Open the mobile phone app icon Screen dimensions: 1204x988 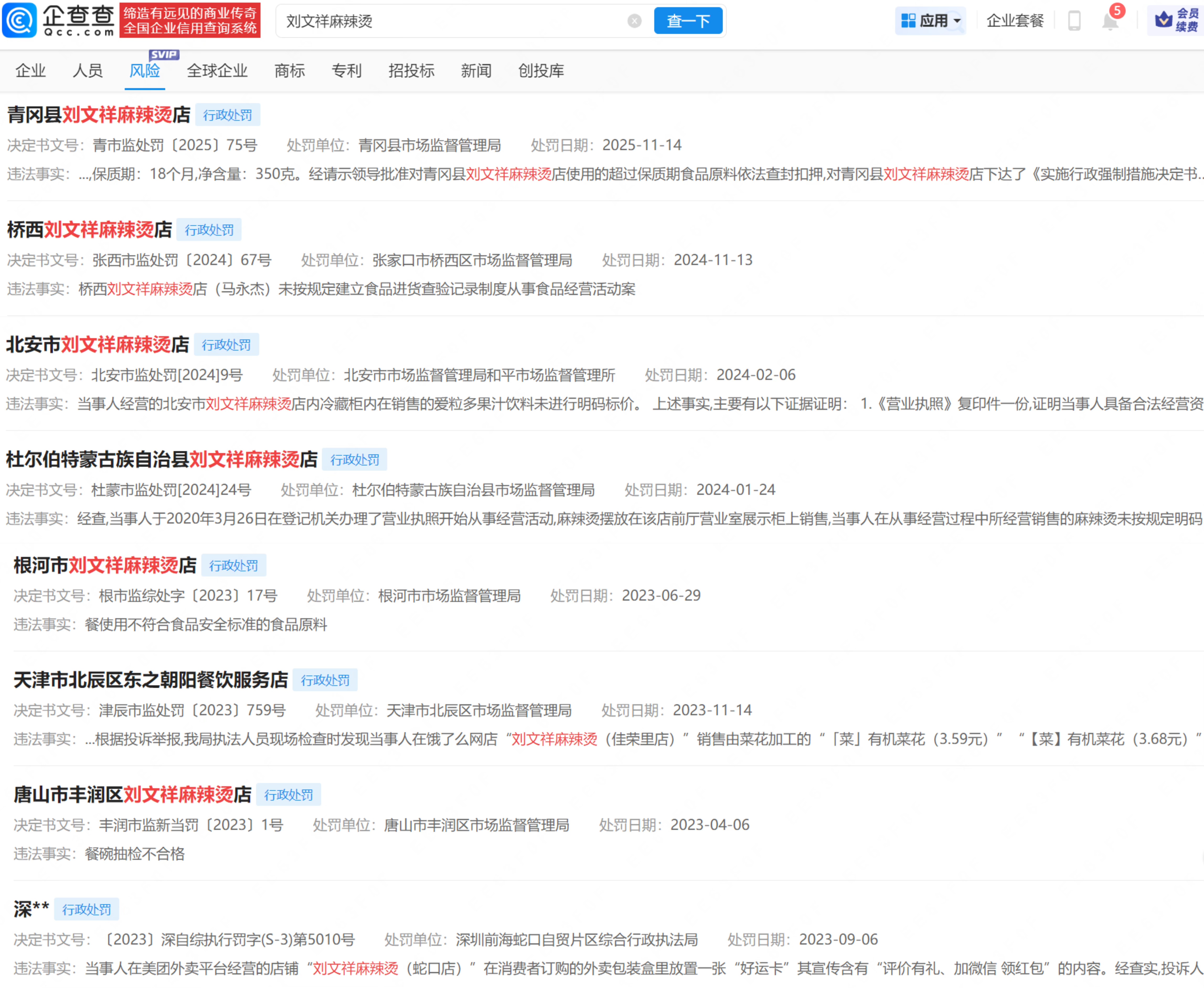(x=1074, y=21)
